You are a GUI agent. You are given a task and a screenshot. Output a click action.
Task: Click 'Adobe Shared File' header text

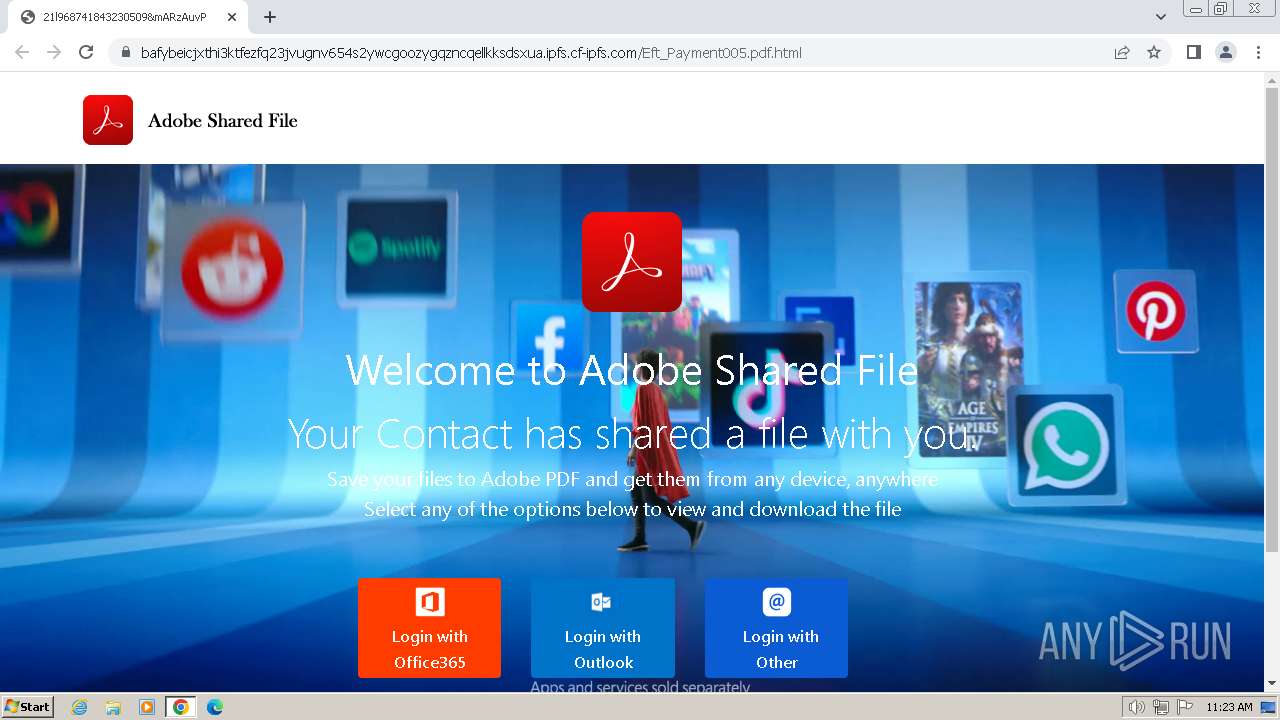click(223, 121)
